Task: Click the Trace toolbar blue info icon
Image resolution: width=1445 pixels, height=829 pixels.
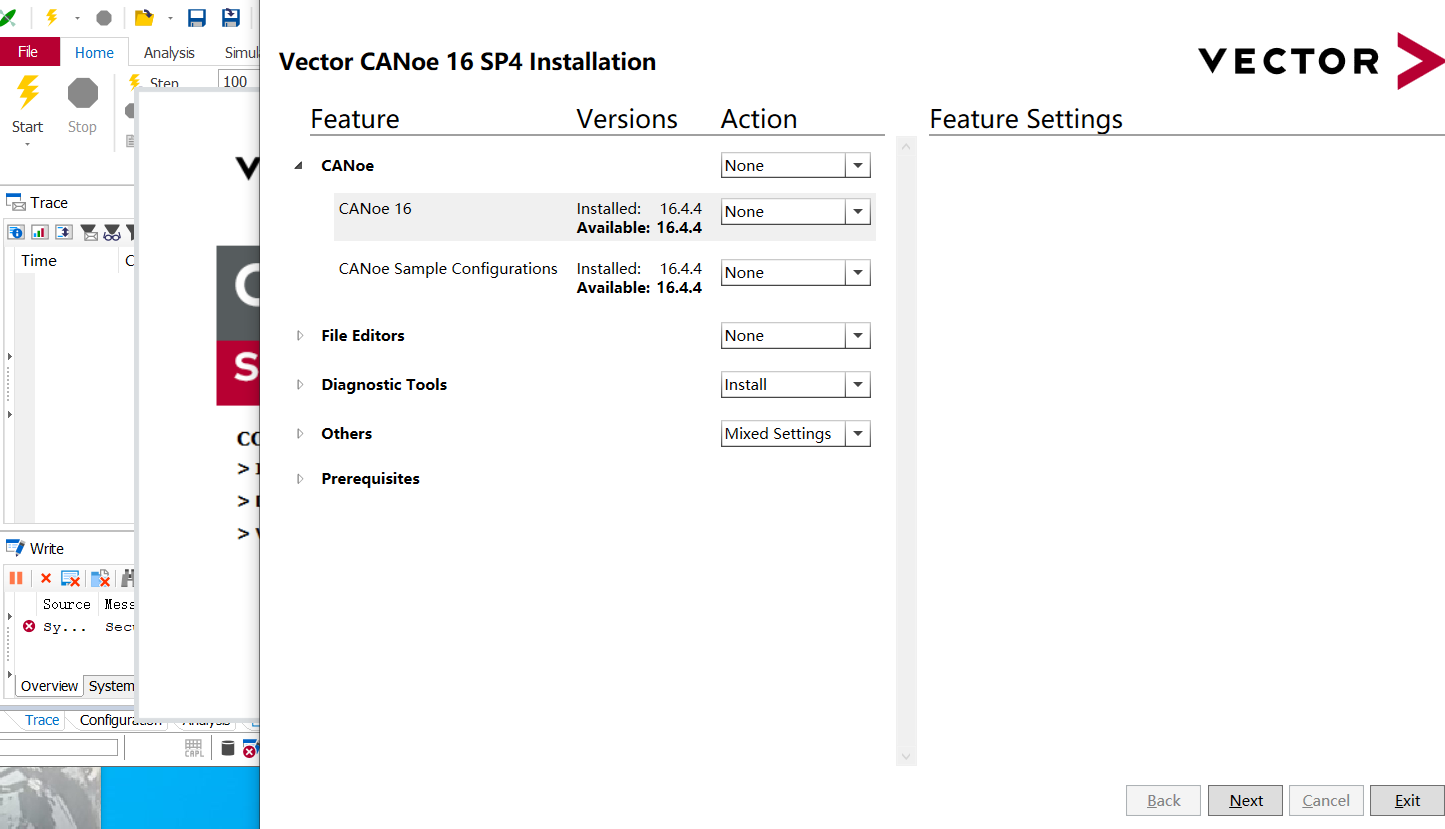Action: tap(16, 232)
